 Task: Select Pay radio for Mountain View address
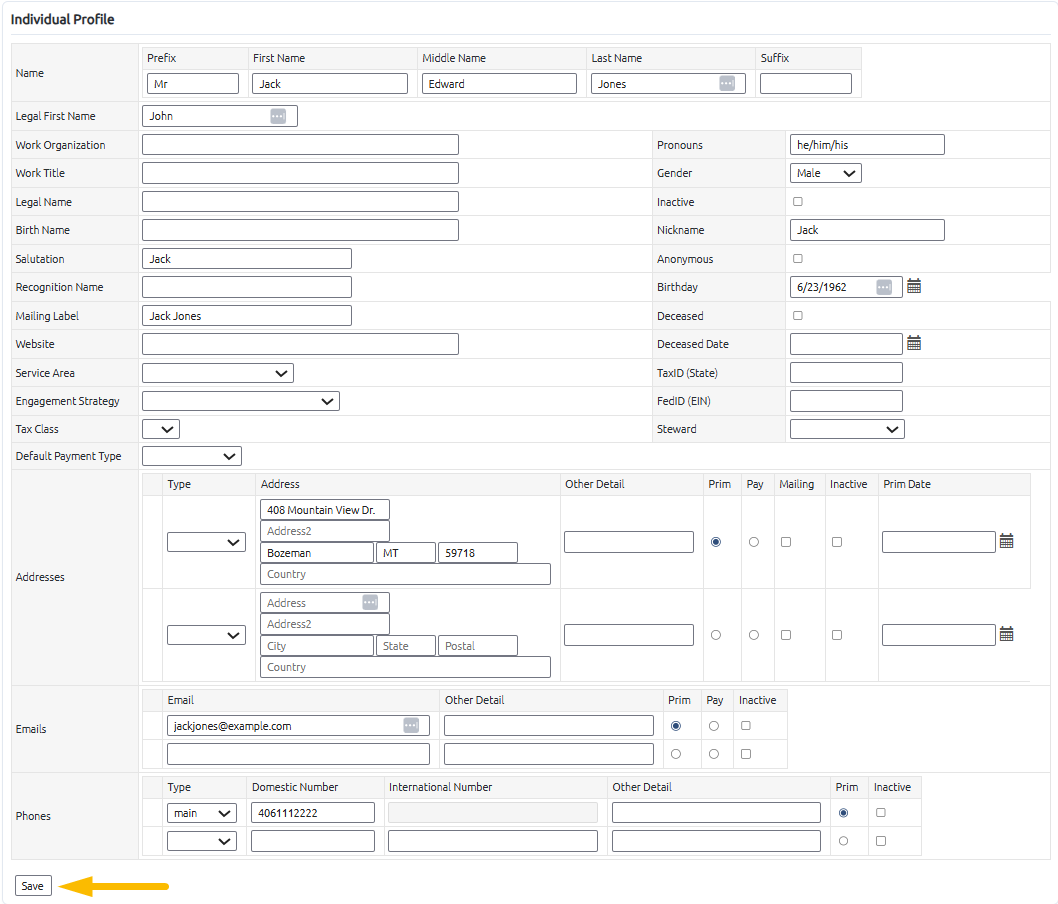[754, 542]
